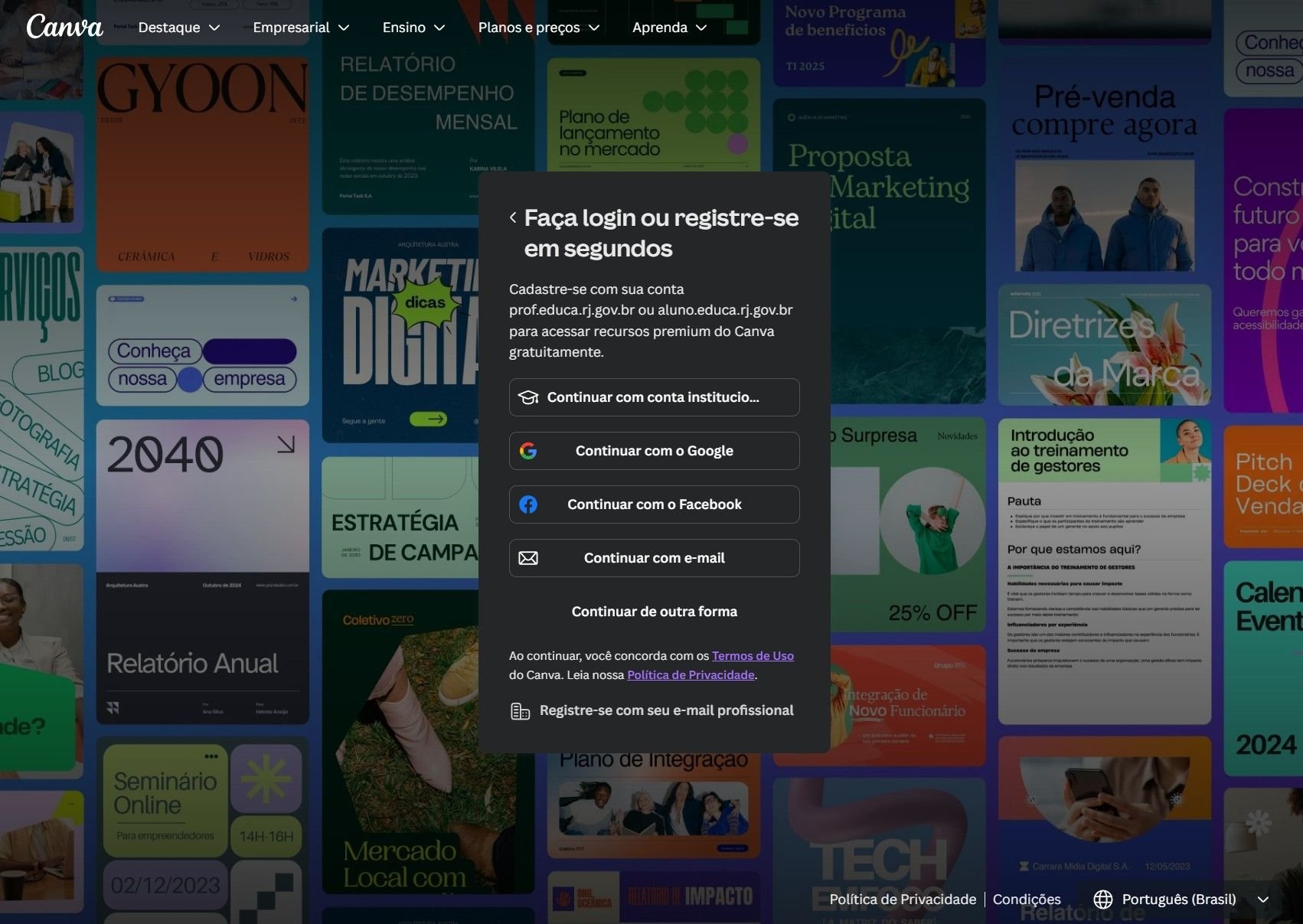
Task: Open footer Política de Privacidade link
Action: 903,900
